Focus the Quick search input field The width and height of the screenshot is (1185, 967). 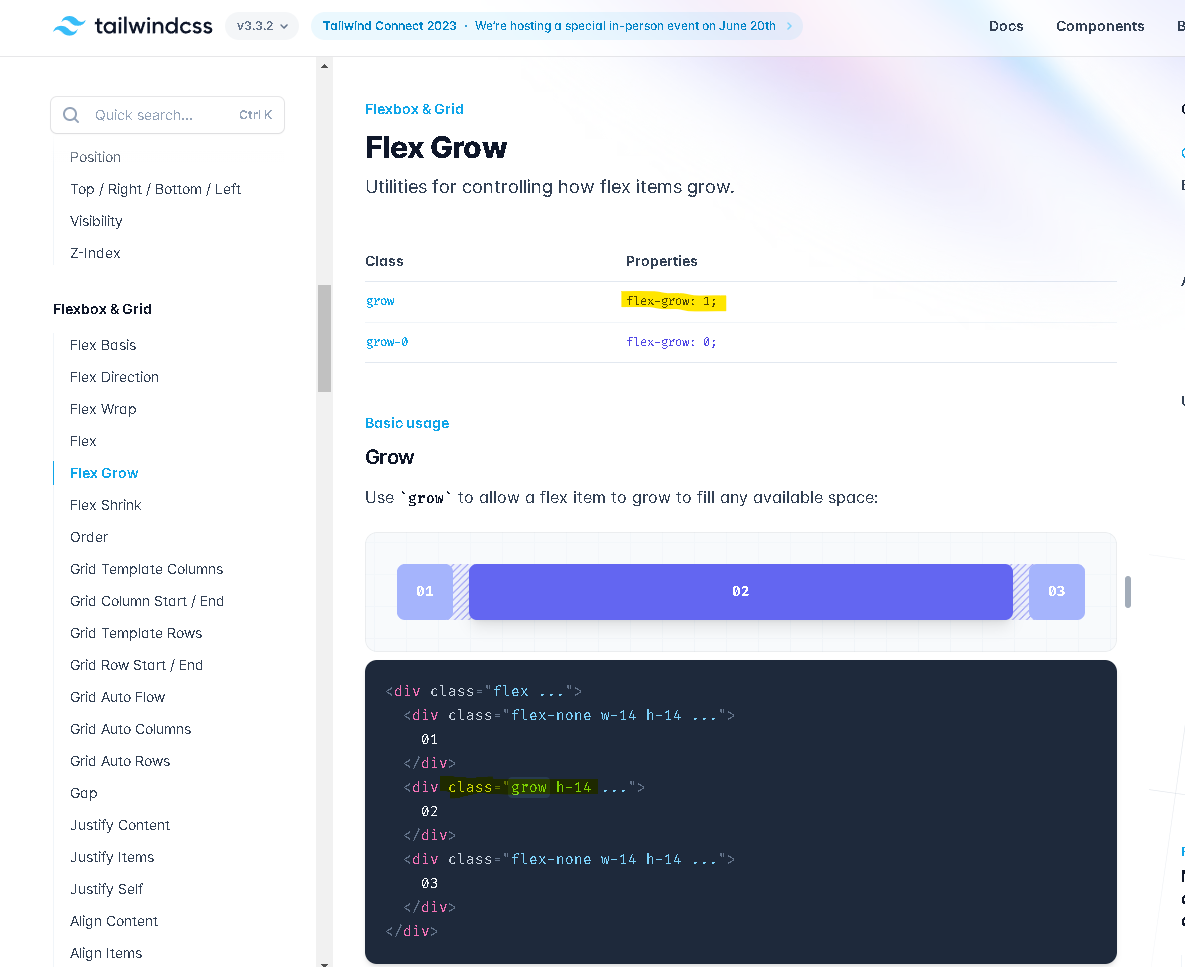pyautogui.click(x=168, y=115)
